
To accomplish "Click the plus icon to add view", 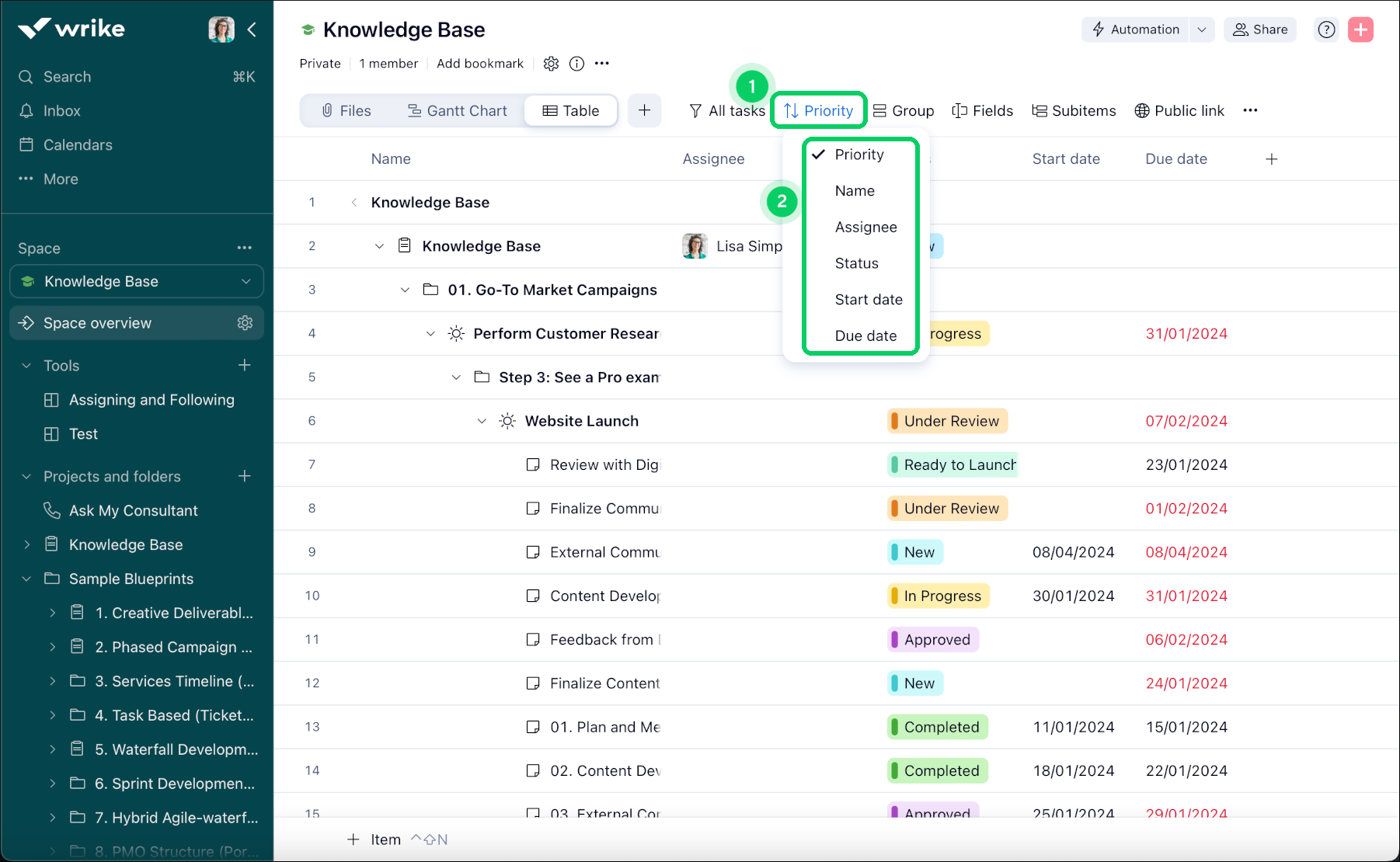I will pyautogui.click(x=644, y=110).
